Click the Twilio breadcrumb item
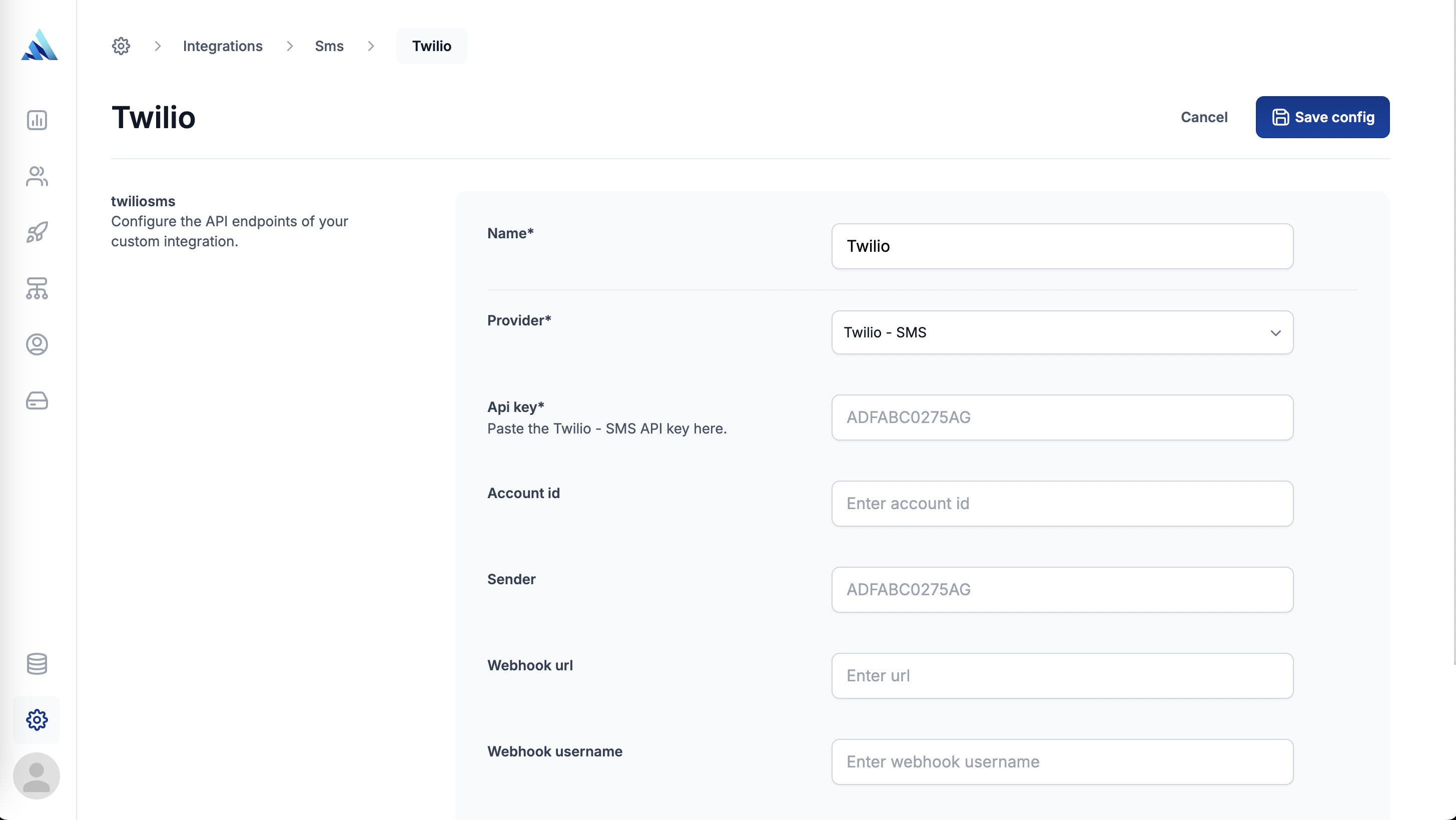This screenshot has height=820, width=1456. (432, 46)
